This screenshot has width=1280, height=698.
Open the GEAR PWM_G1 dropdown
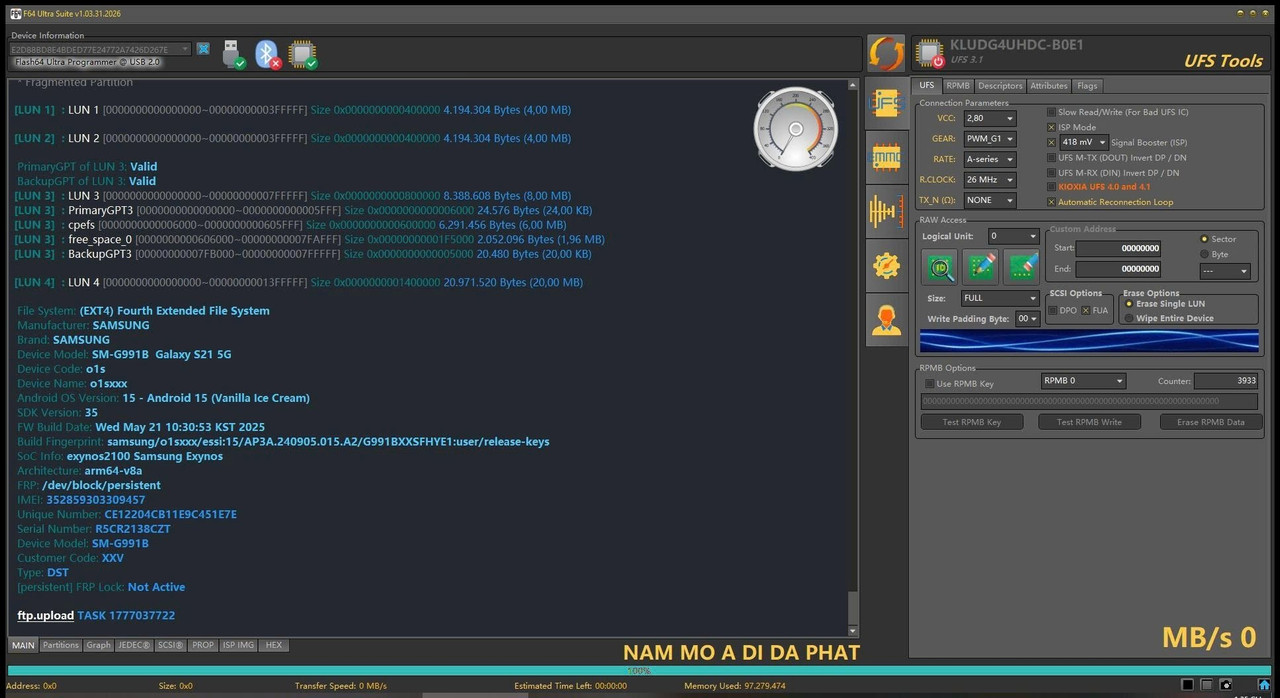tap(989, 139)
